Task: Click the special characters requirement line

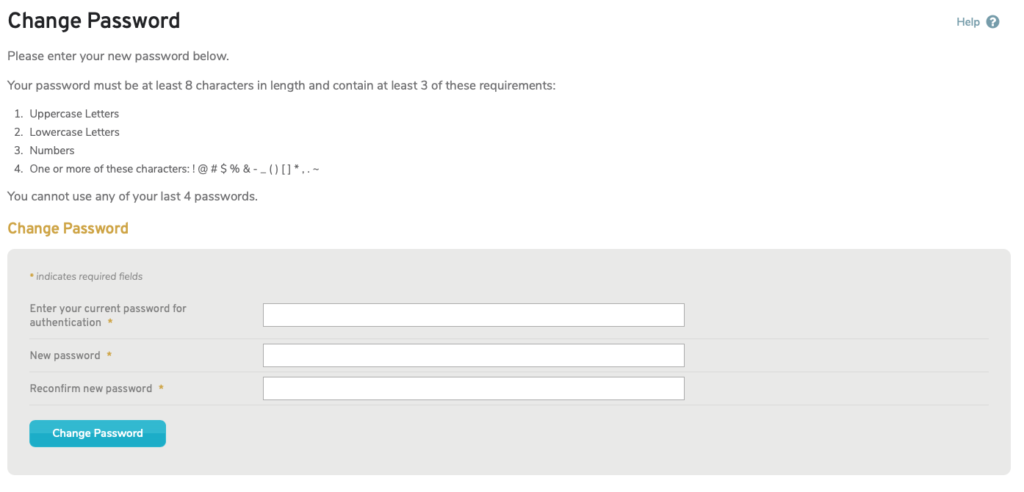Action: pyautogui.click(x=174, y=169)
